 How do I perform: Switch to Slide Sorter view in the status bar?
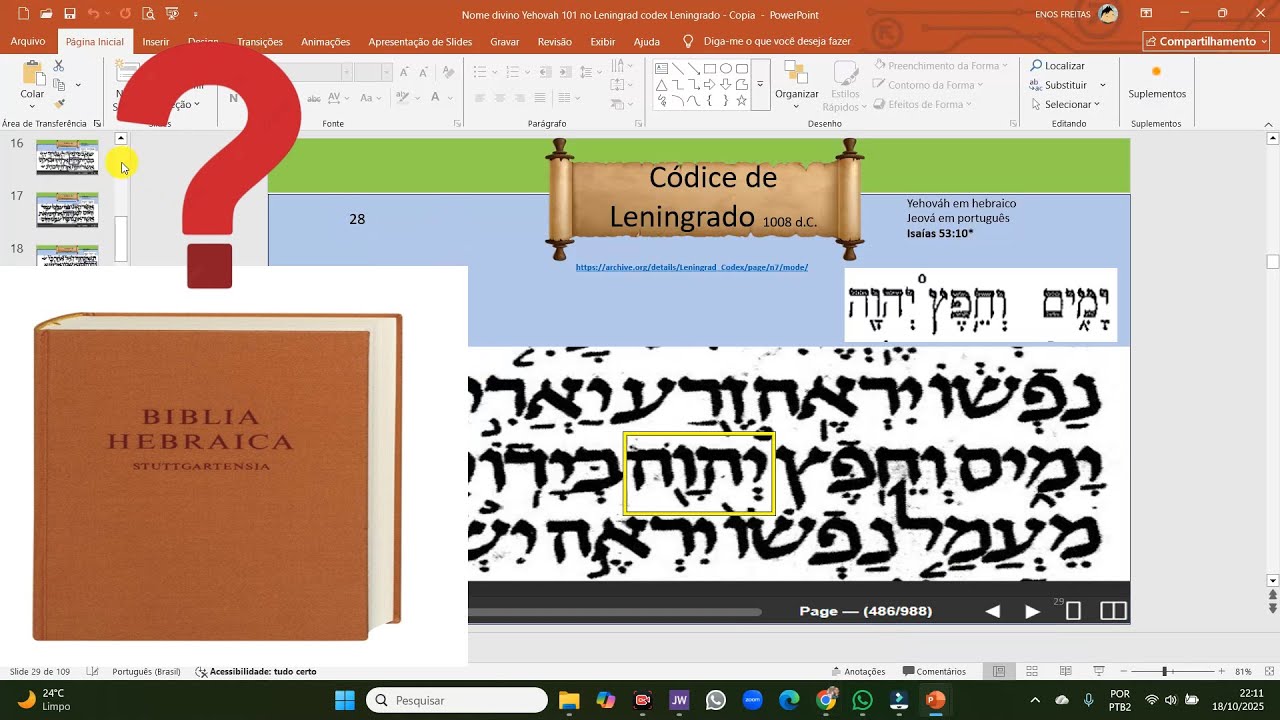click(x=1032, y=672)
